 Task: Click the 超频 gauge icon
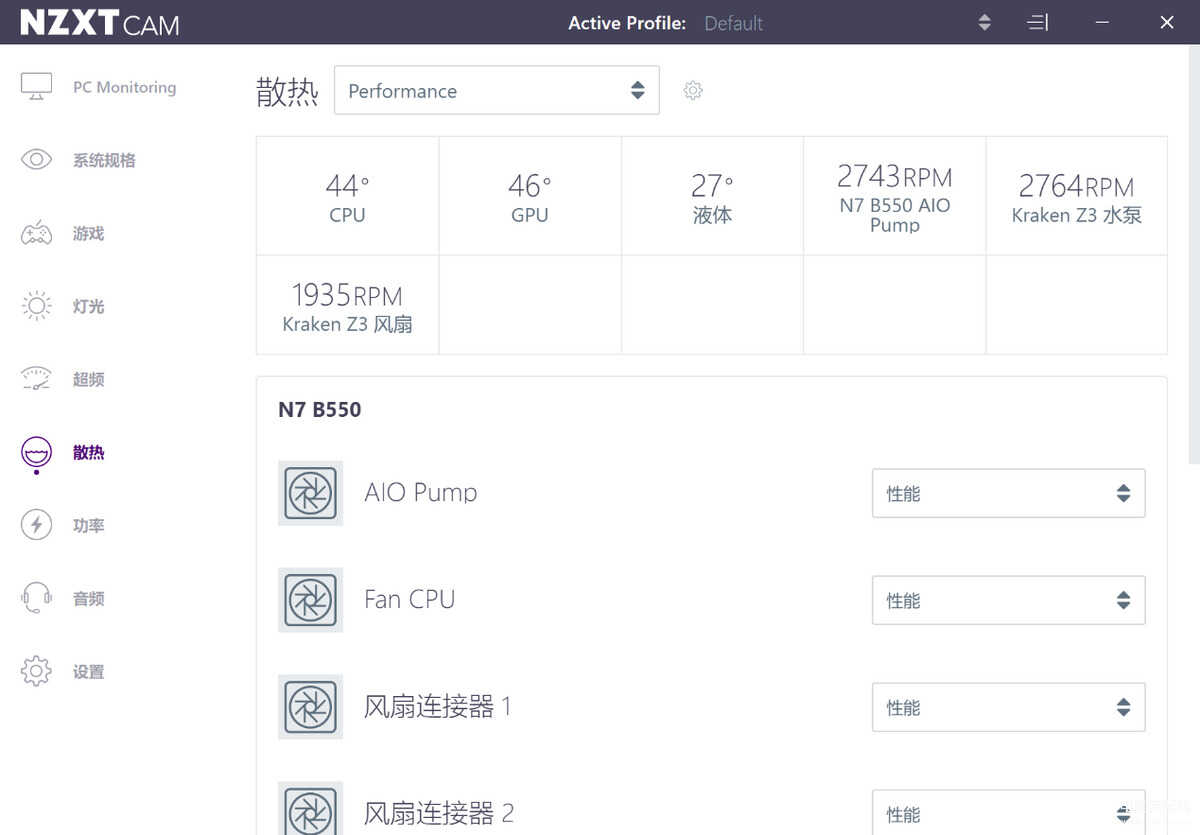36,379
